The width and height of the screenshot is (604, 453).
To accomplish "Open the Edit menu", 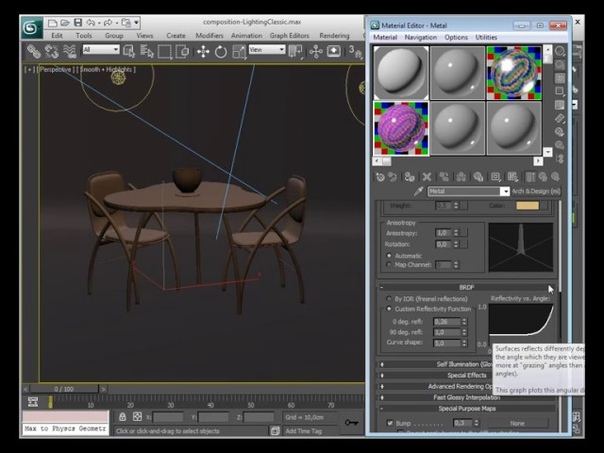I will coord(57,35).
